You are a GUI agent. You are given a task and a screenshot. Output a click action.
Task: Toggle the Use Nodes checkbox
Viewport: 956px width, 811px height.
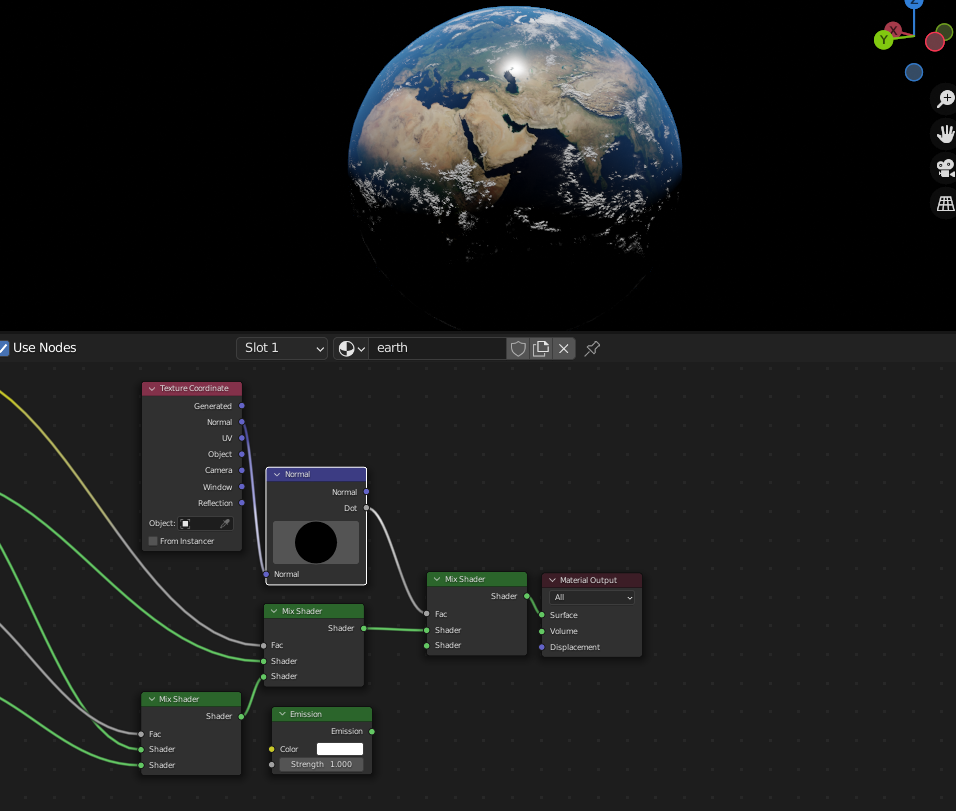[x=4, y=348]
